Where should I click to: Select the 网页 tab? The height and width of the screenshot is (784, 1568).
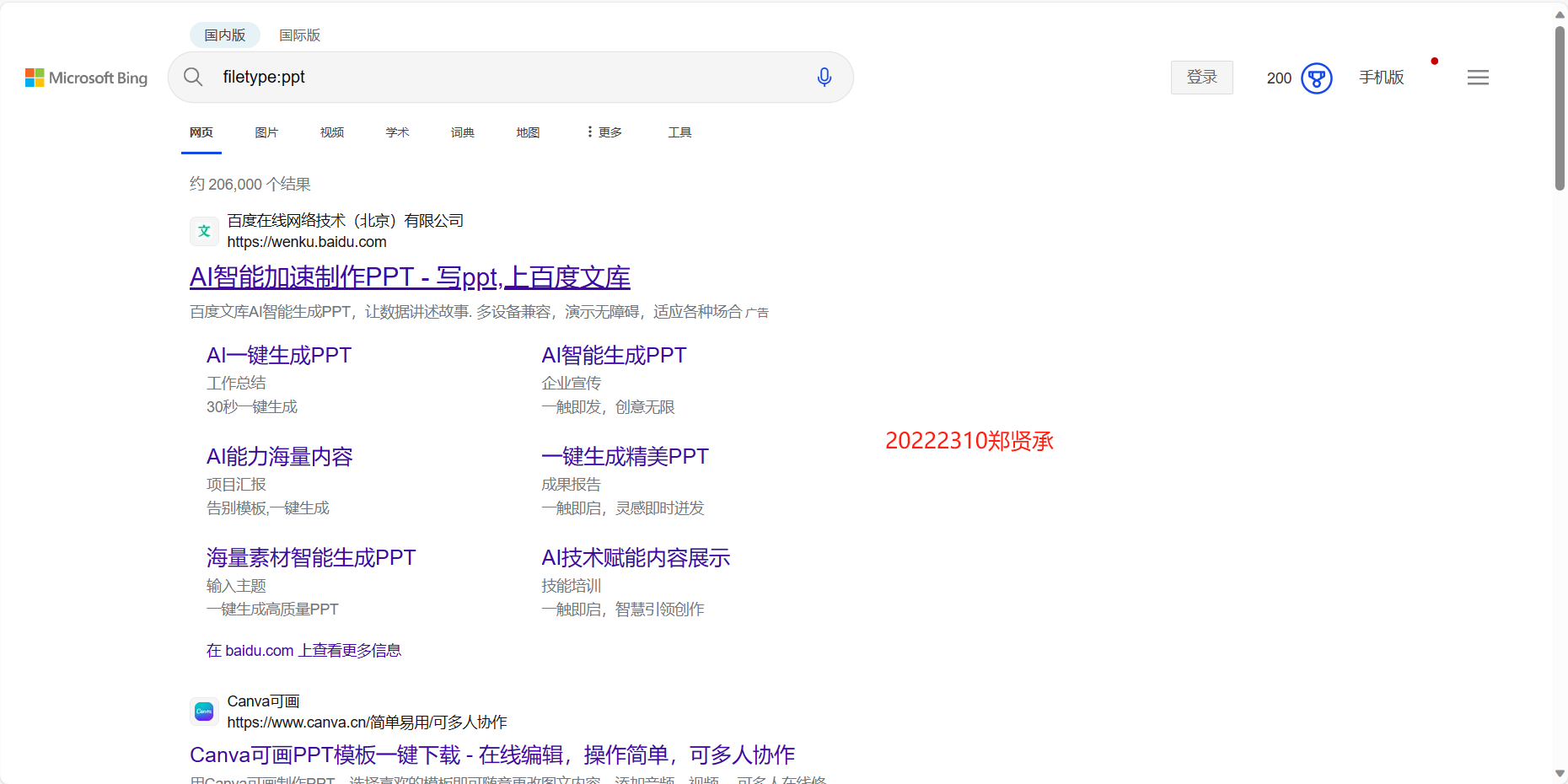[x=201, y=132]
